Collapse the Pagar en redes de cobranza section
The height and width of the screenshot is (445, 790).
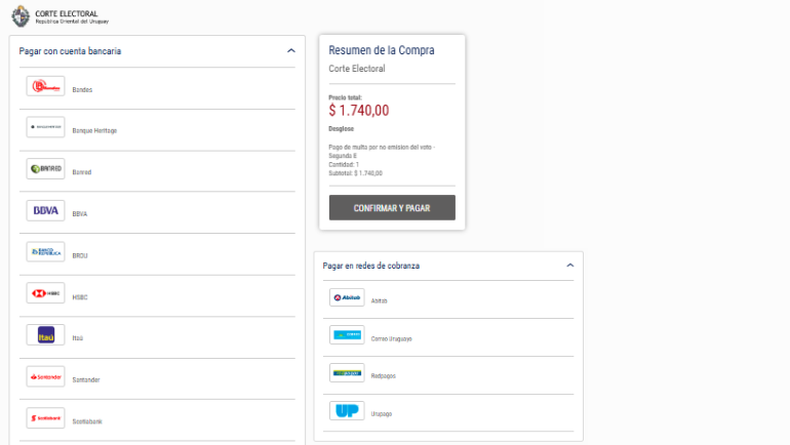570,265
